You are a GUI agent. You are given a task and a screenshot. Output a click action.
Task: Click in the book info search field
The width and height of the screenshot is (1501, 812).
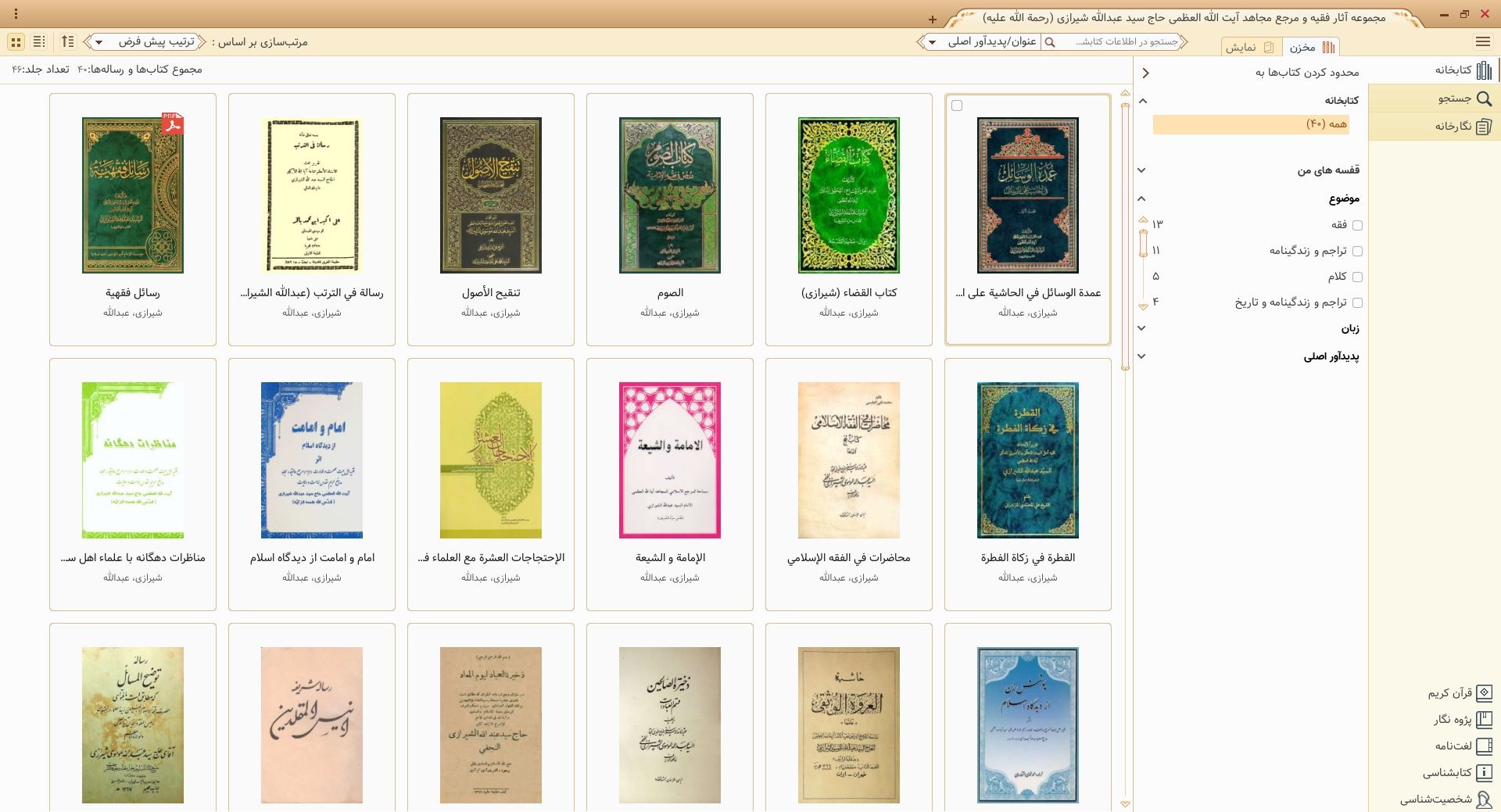(1119, 42)
